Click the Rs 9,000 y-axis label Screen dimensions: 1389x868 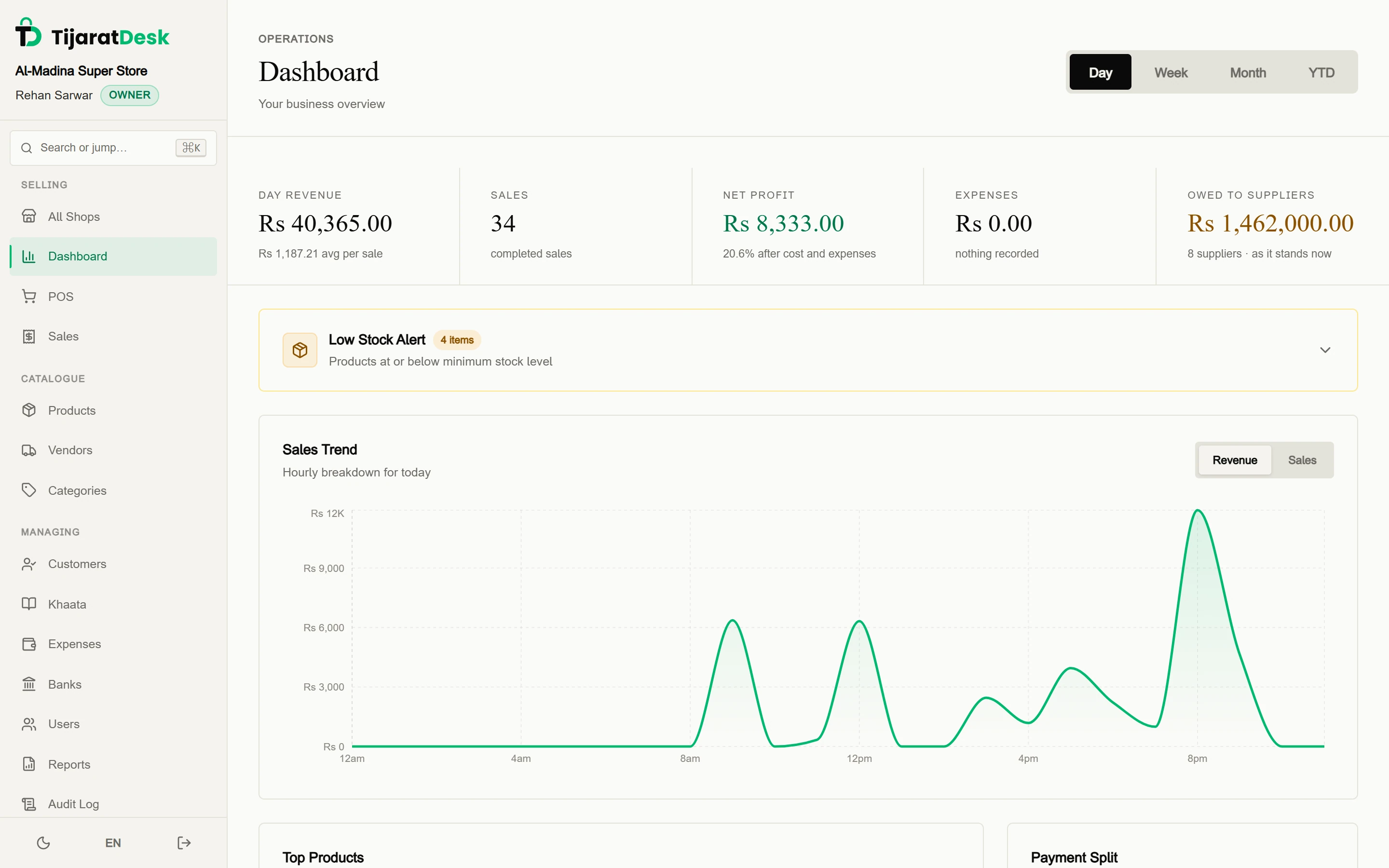[x=324, y=569]
